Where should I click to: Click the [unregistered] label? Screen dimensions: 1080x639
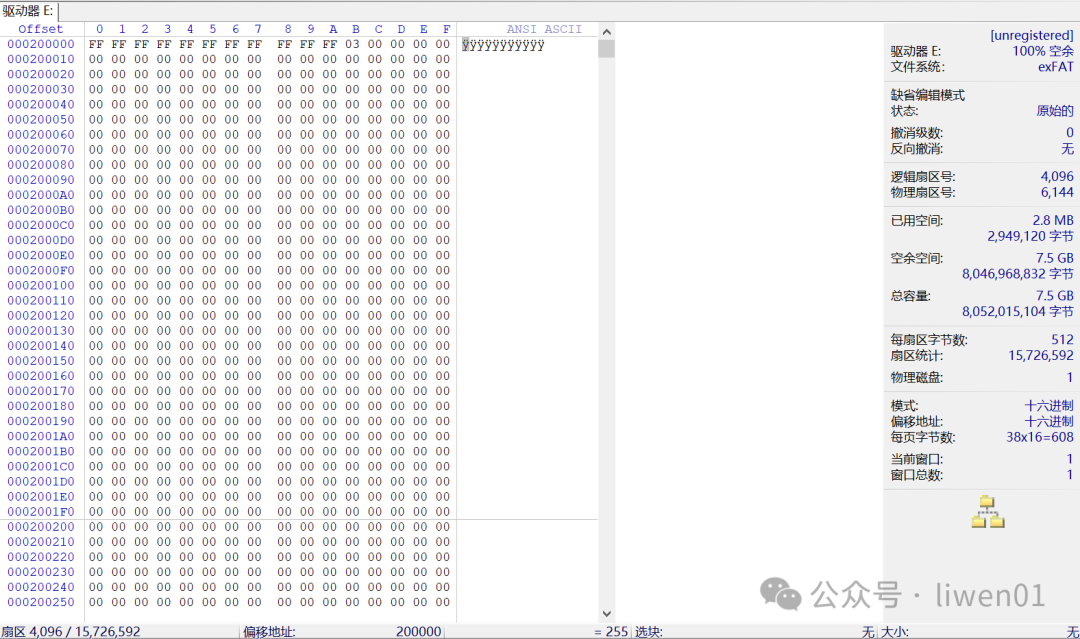click(x=1032, y=35)
